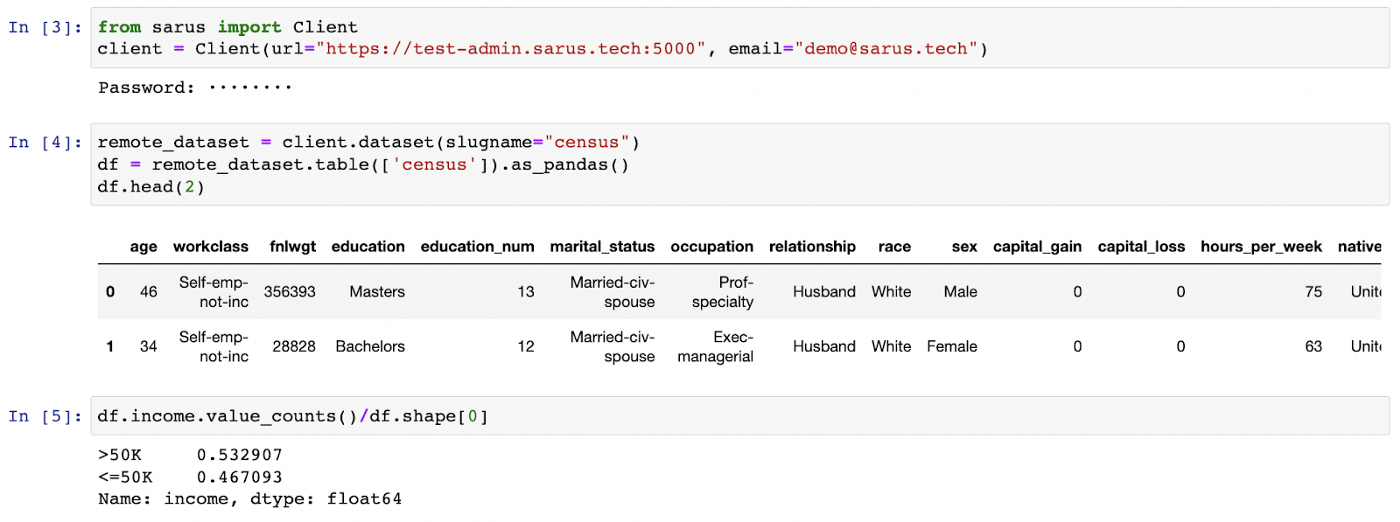Click row index 0 in the dataframe
Screen dimensions: 1400x522
[110, 292]
